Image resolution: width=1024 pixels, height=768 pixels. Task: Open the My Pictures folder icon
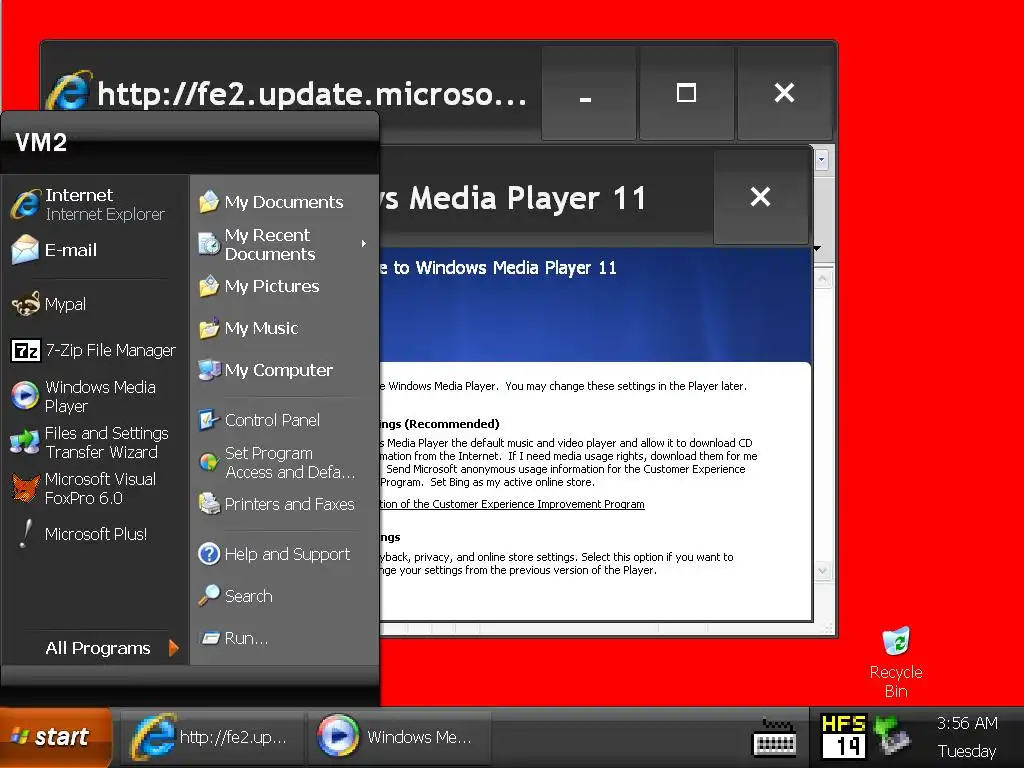209,286
